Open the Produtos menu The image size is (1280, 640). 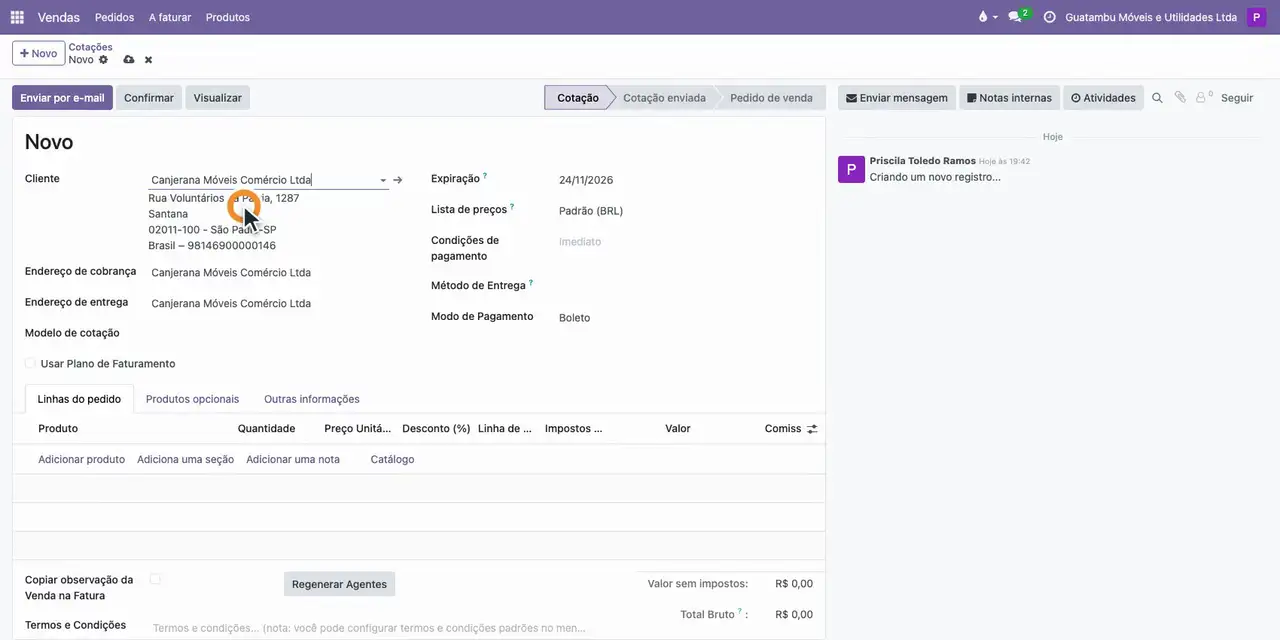[x=228, y=17]
